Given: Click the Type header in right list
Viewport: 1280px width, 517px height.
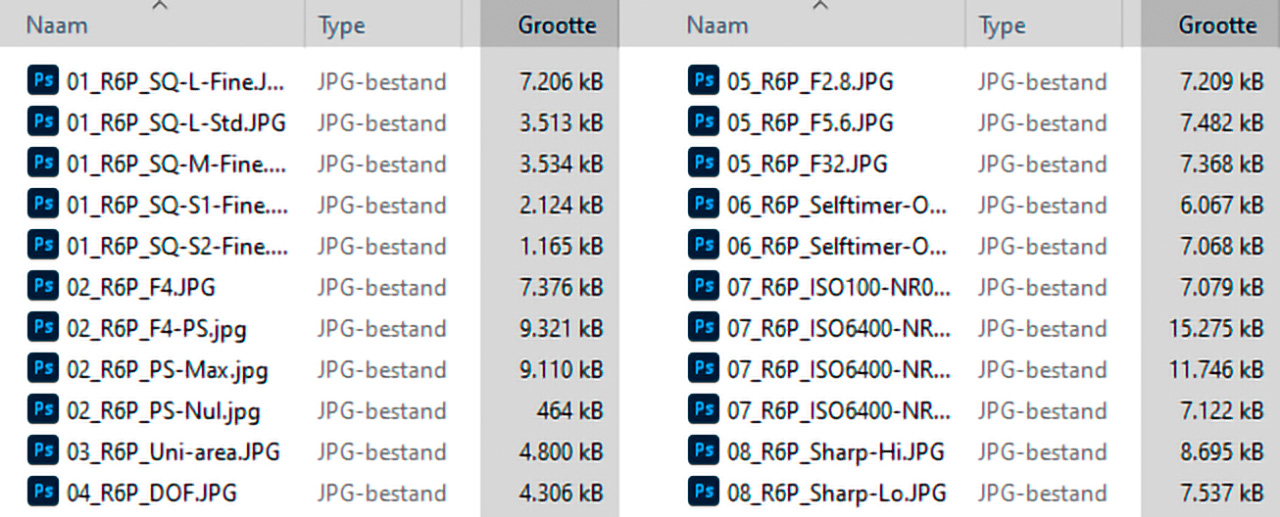Looking at the screenshot, I should (1001, 26).
